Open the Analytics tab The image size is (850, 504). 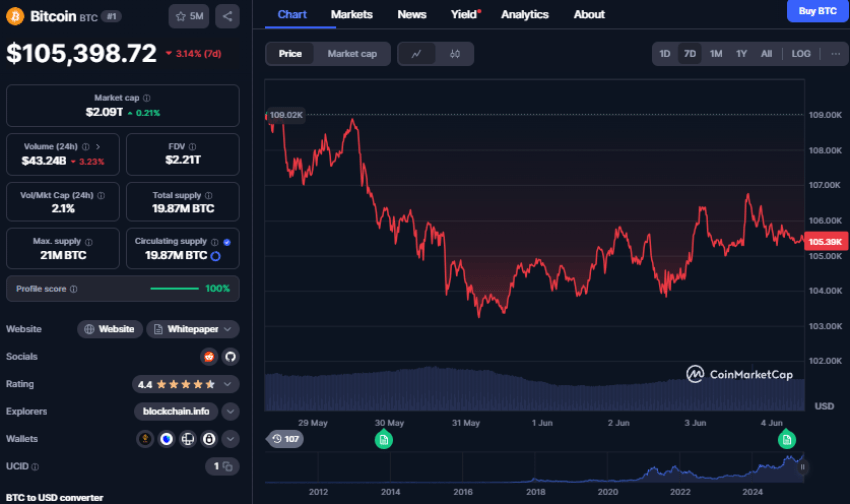[524, 15]
